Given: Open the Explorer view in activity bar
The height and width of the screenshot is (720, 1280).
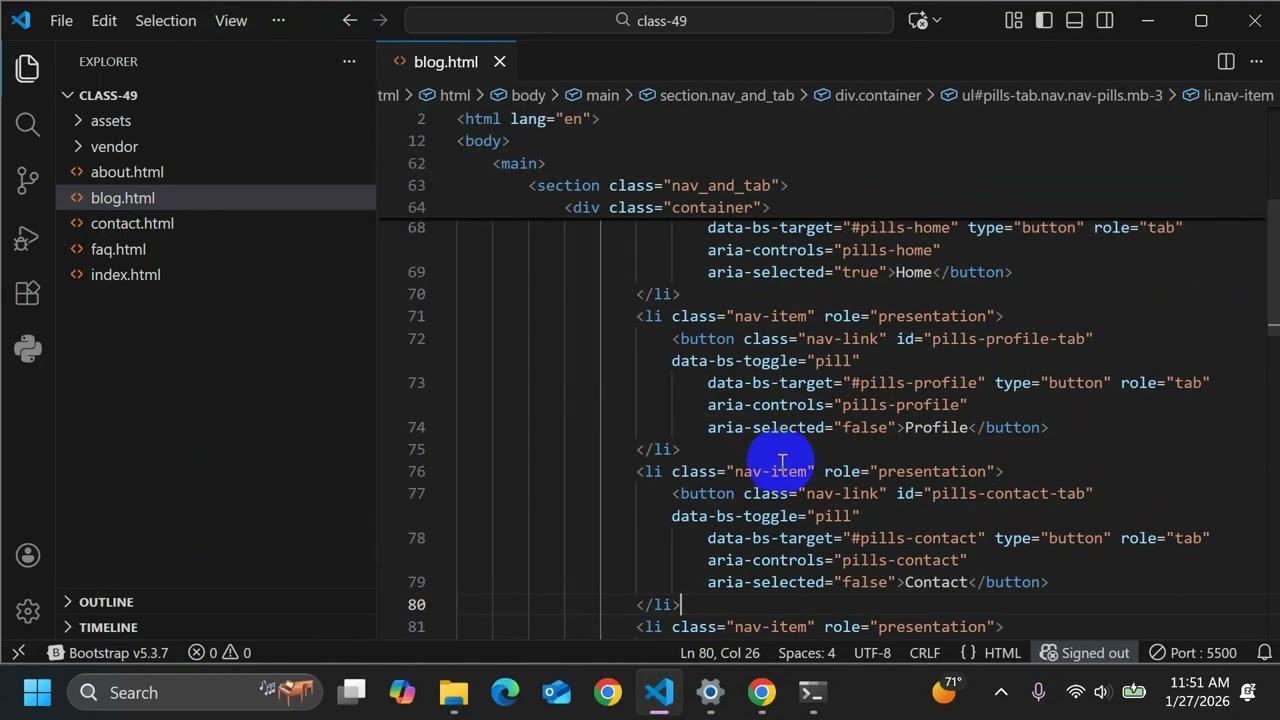Looking at the screenshot, I should point(28,68).
